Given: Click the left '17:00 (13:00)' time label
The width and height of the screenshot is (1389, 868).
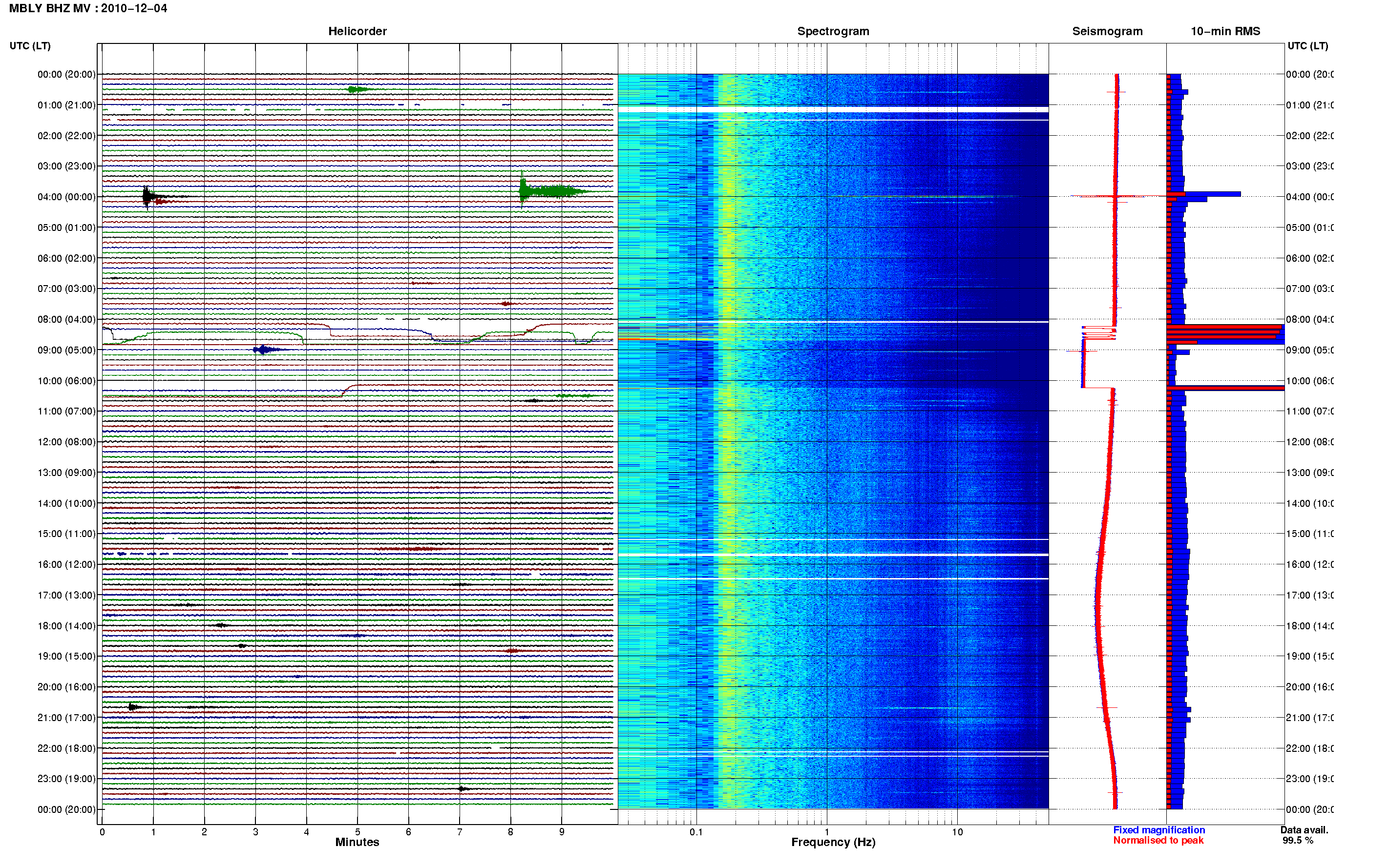Looking at the screenshot, I should [66, 595].
